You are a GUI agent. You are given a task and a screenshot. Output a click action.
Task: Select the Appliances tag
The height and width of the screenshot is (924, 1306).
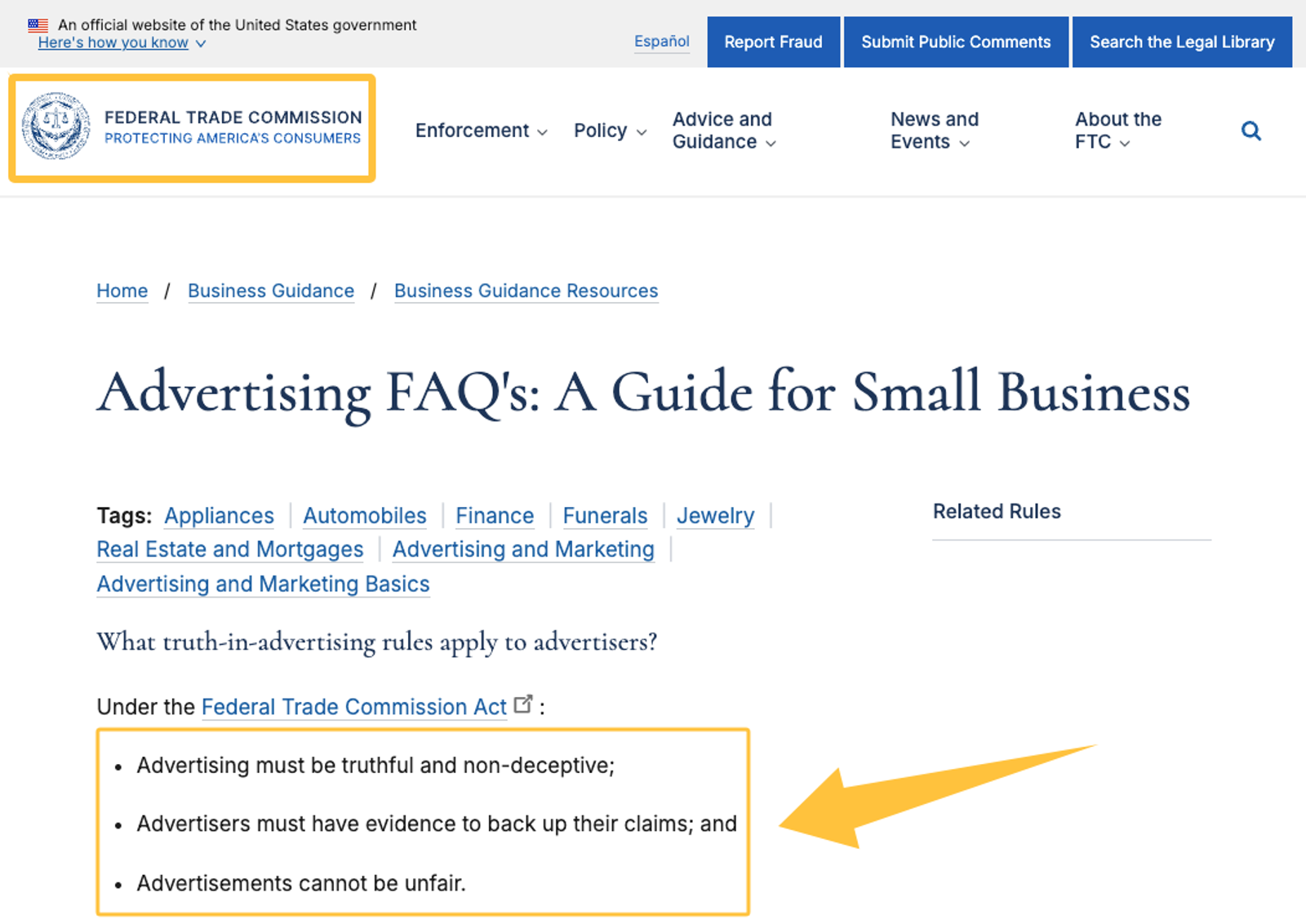click(x=219, y=516)
